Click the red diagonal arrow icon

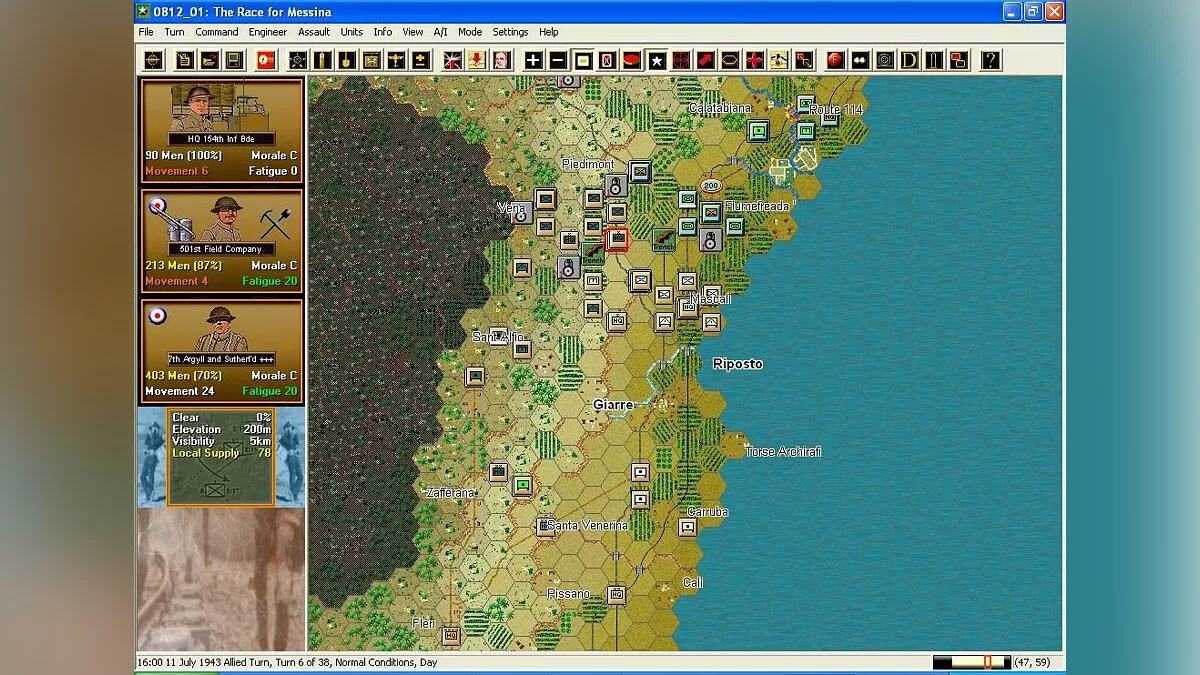coord(705,60)
